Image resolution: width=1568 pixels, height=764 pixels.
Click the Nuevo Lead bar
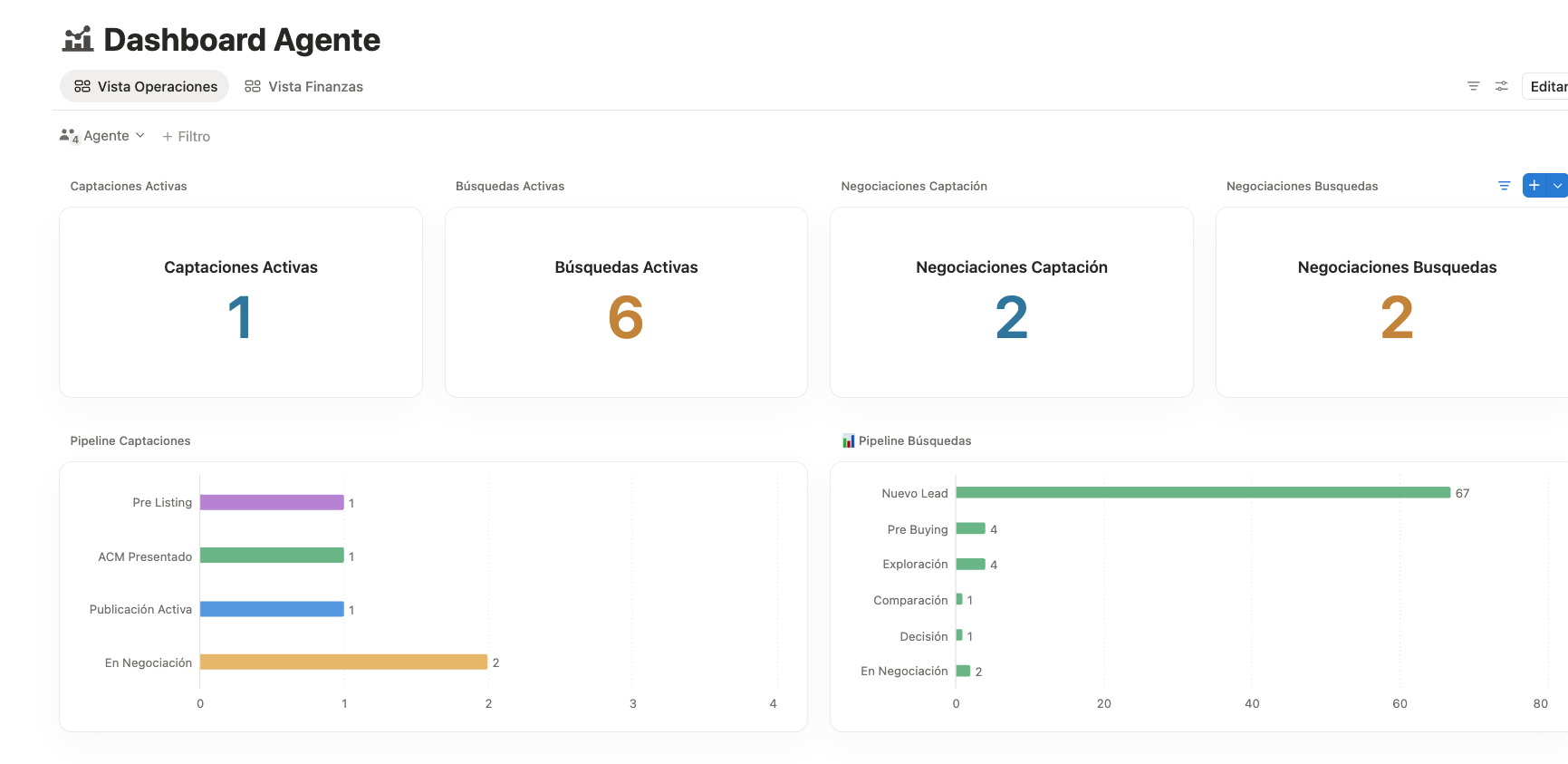click(1203, 493)
